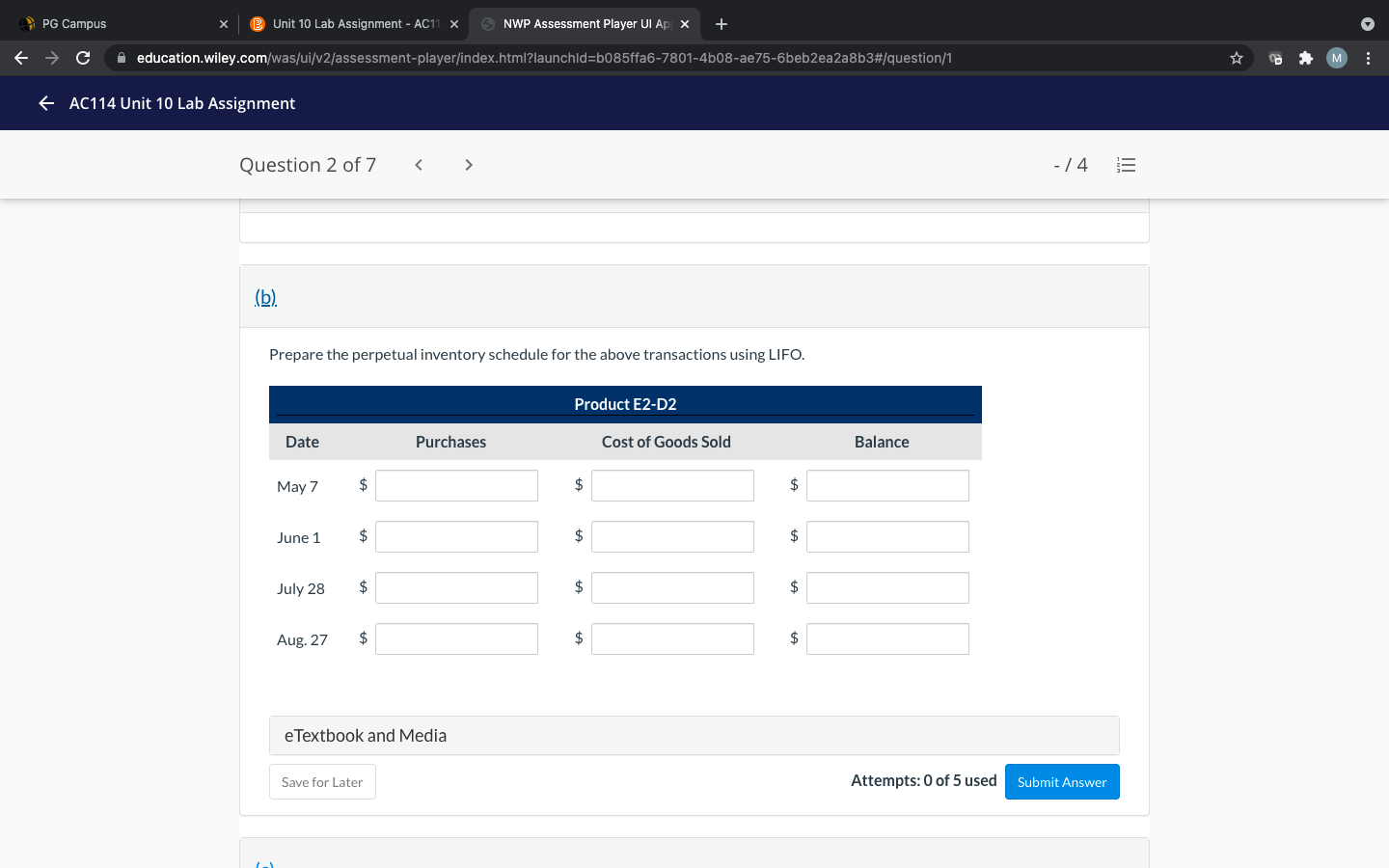This screenshot has width=1389, height=868.
Task: Click the Aug. 27 Cost of Goods Sold field
Action: [x=672, y=639]
